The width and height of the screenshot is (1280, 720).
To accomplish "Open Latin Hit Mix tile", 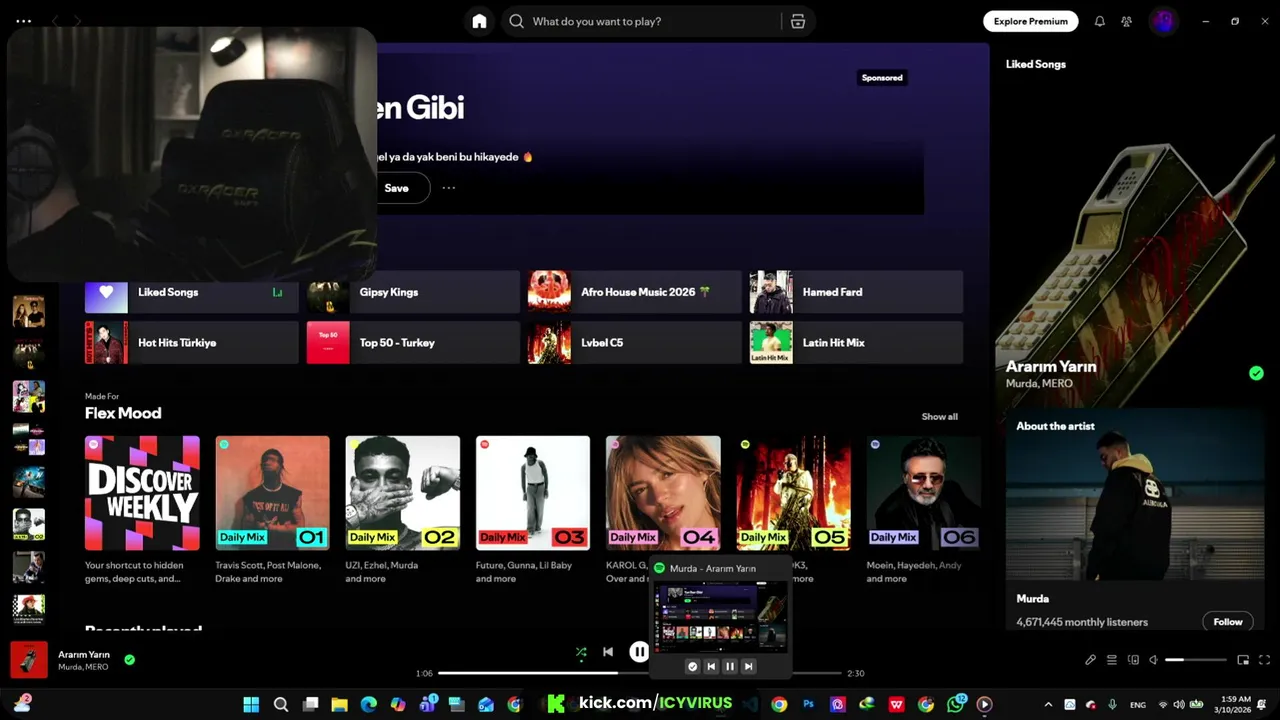I will coord(856,342).
